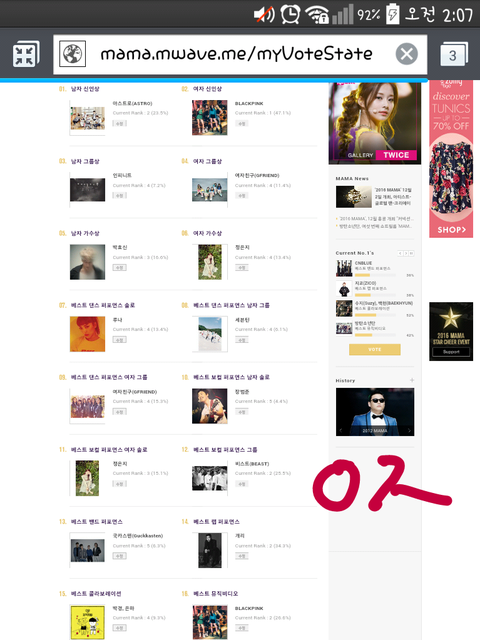The image size is (480, 640).
Task: Tap the muted sound icon in status bar
Action: (x=264, y=15)
